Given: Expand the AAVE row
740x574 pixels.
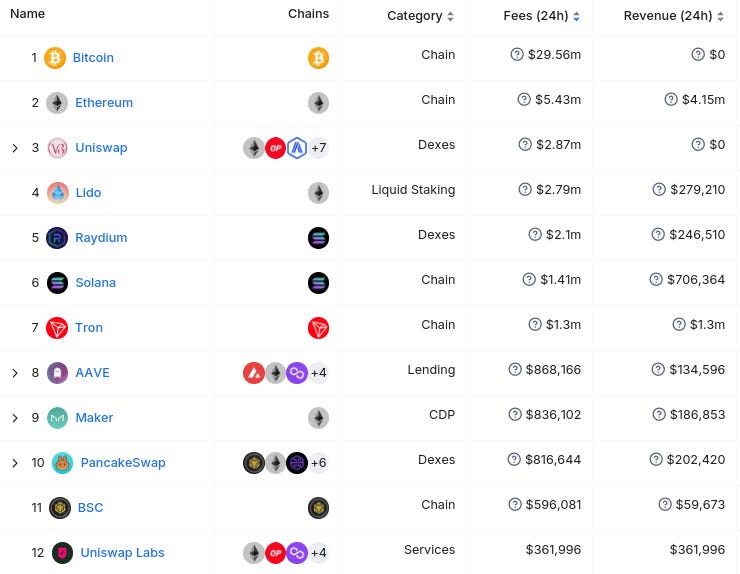Looking at the screenshot, I should tap(15, 373).
